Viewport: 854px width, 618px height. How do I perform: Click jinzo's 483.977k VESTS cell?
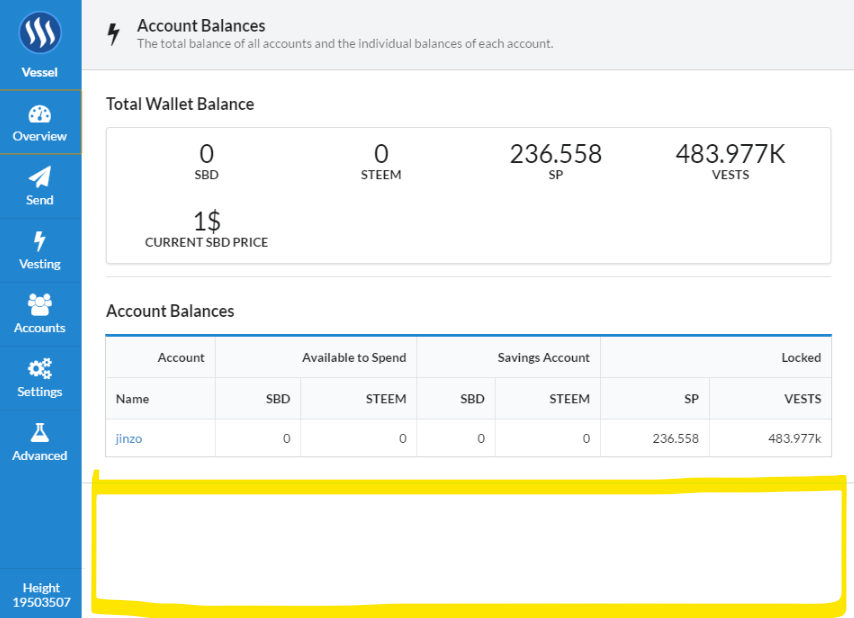click(x=771, y=438)
